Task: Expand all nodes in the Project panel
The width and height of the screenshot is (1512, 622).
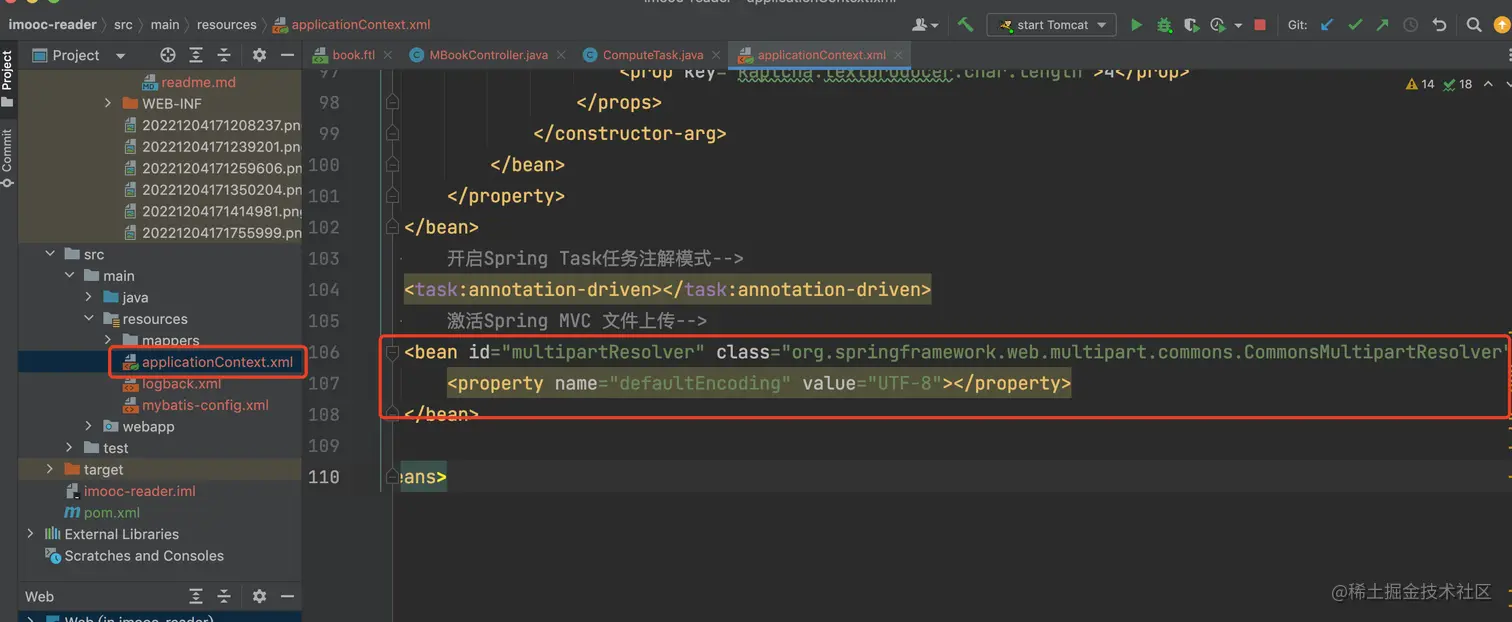Action: pos(196,55)
